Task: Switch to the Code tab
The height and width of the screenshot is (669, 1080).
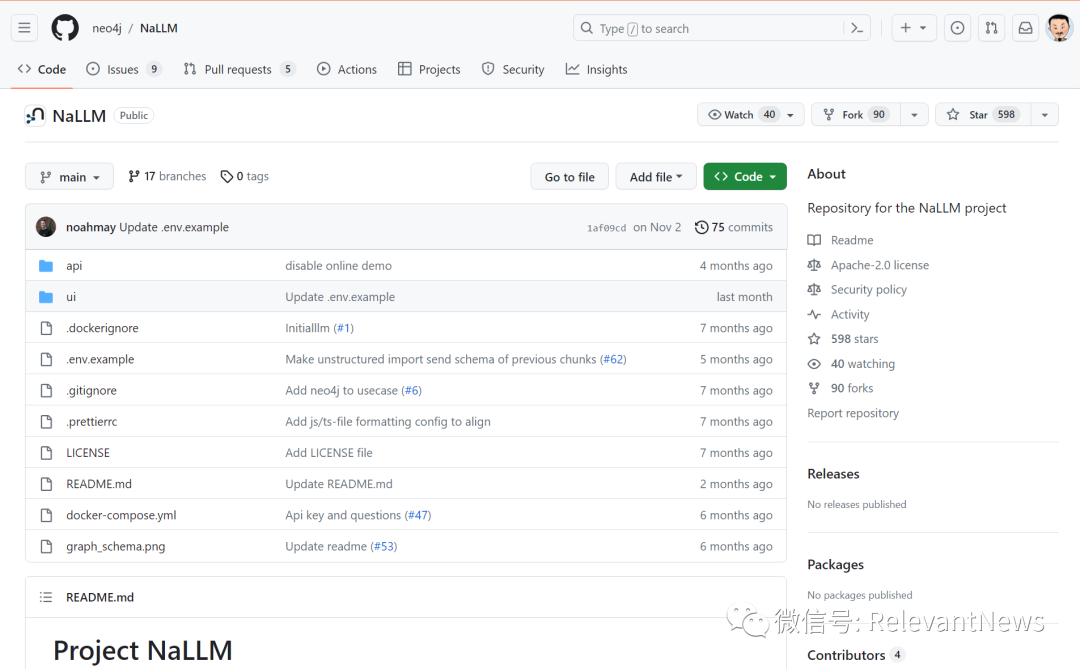Action: (x=42, y=69)
